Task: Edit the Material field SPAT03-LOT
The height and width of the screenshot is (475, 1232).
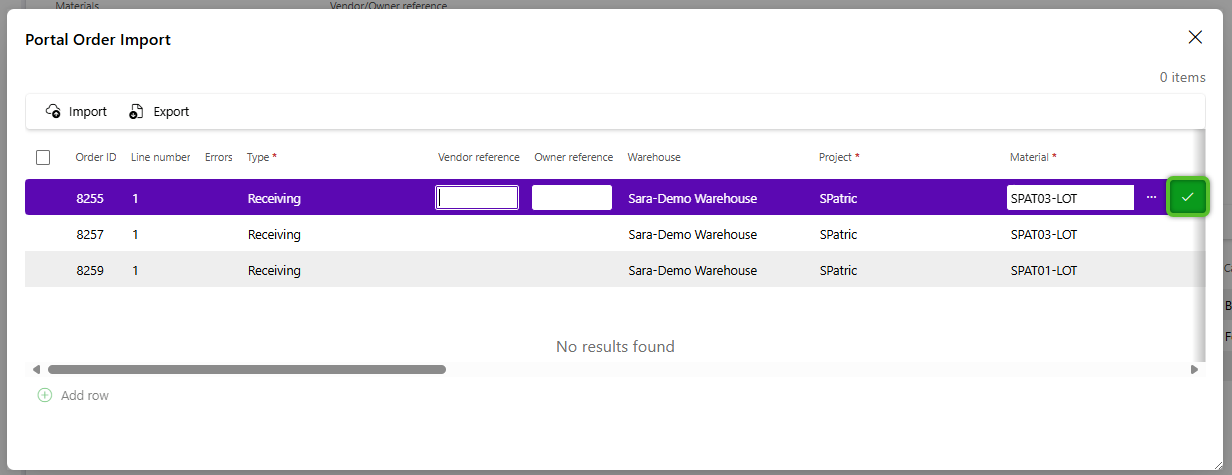Action: pos(1069,198)
